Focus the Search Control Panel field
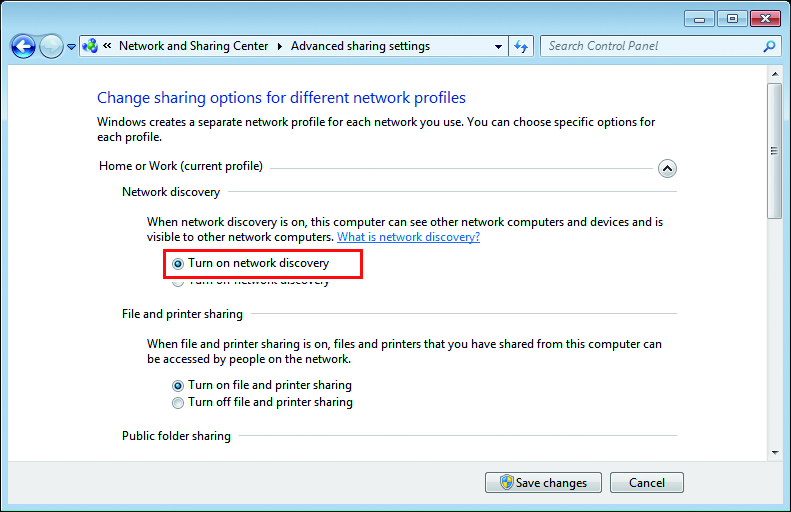The height and width of the screenshot is (512, 791). [660, 46]
